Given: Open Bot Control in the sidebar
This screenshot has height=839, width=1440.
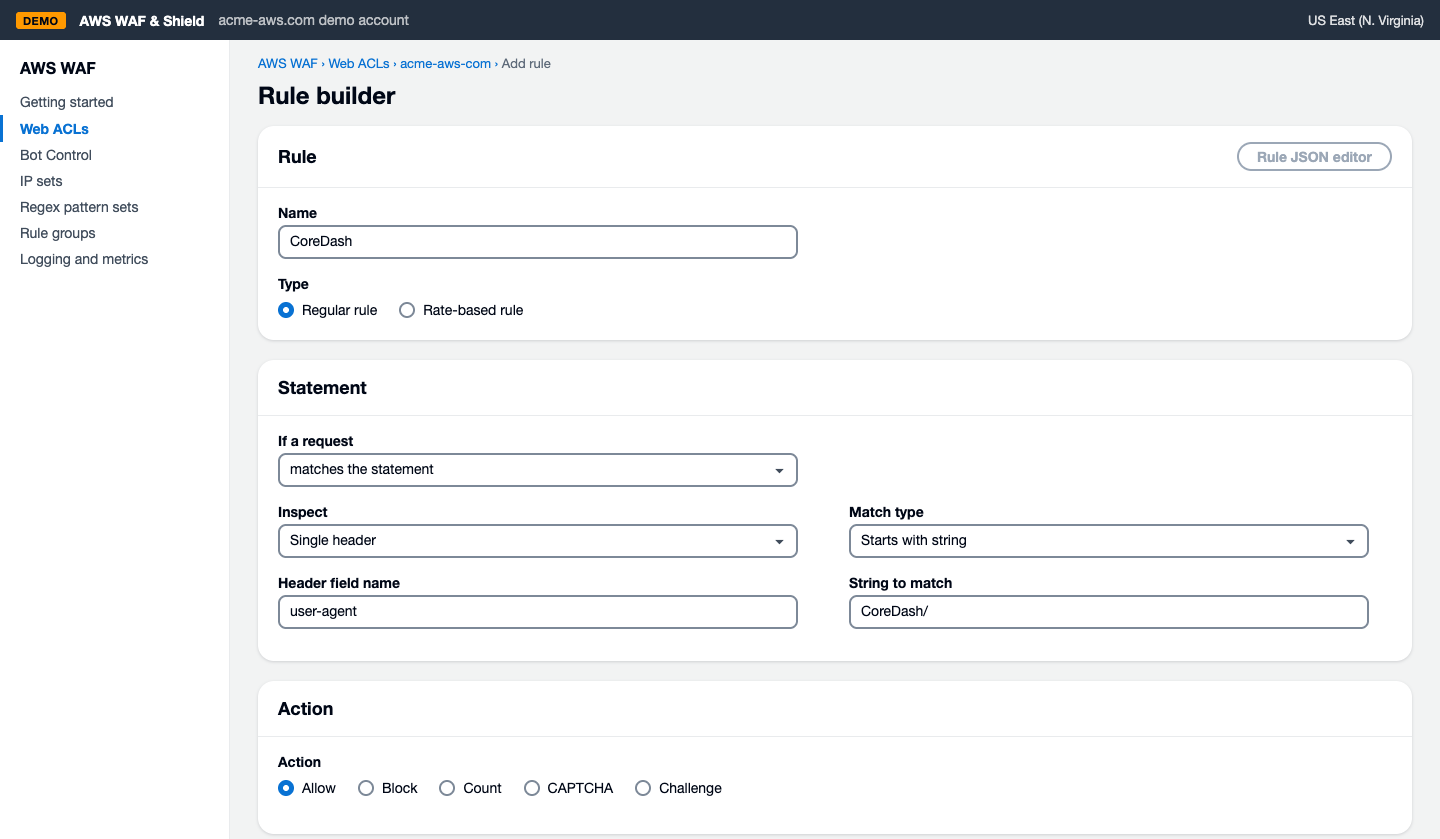Looking at the screenshot, I should click(x=56, y=155).
